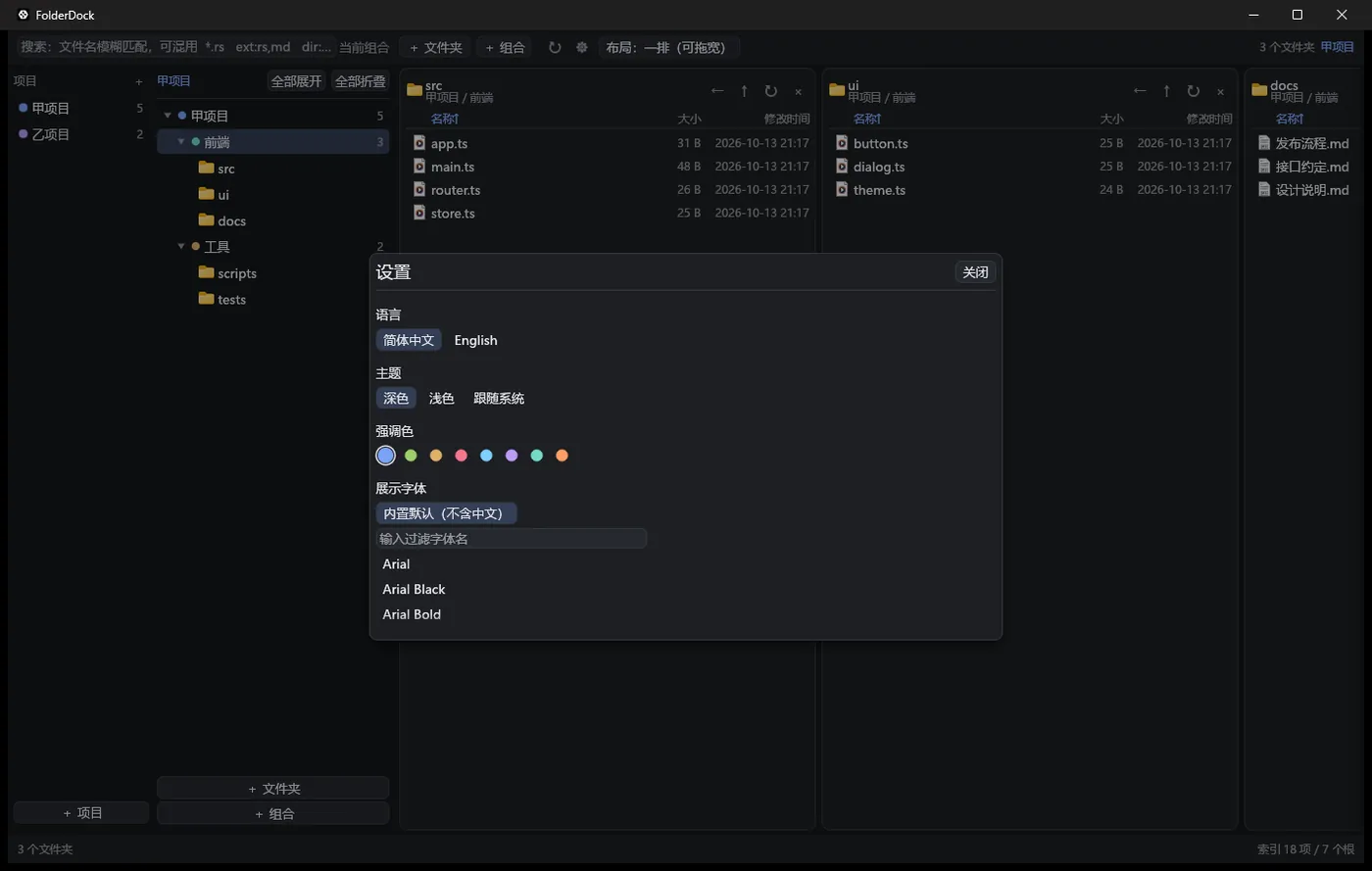Select the scripts folder icon in tree
This screenshot has width=1372, height=871.
pos(206,272)
